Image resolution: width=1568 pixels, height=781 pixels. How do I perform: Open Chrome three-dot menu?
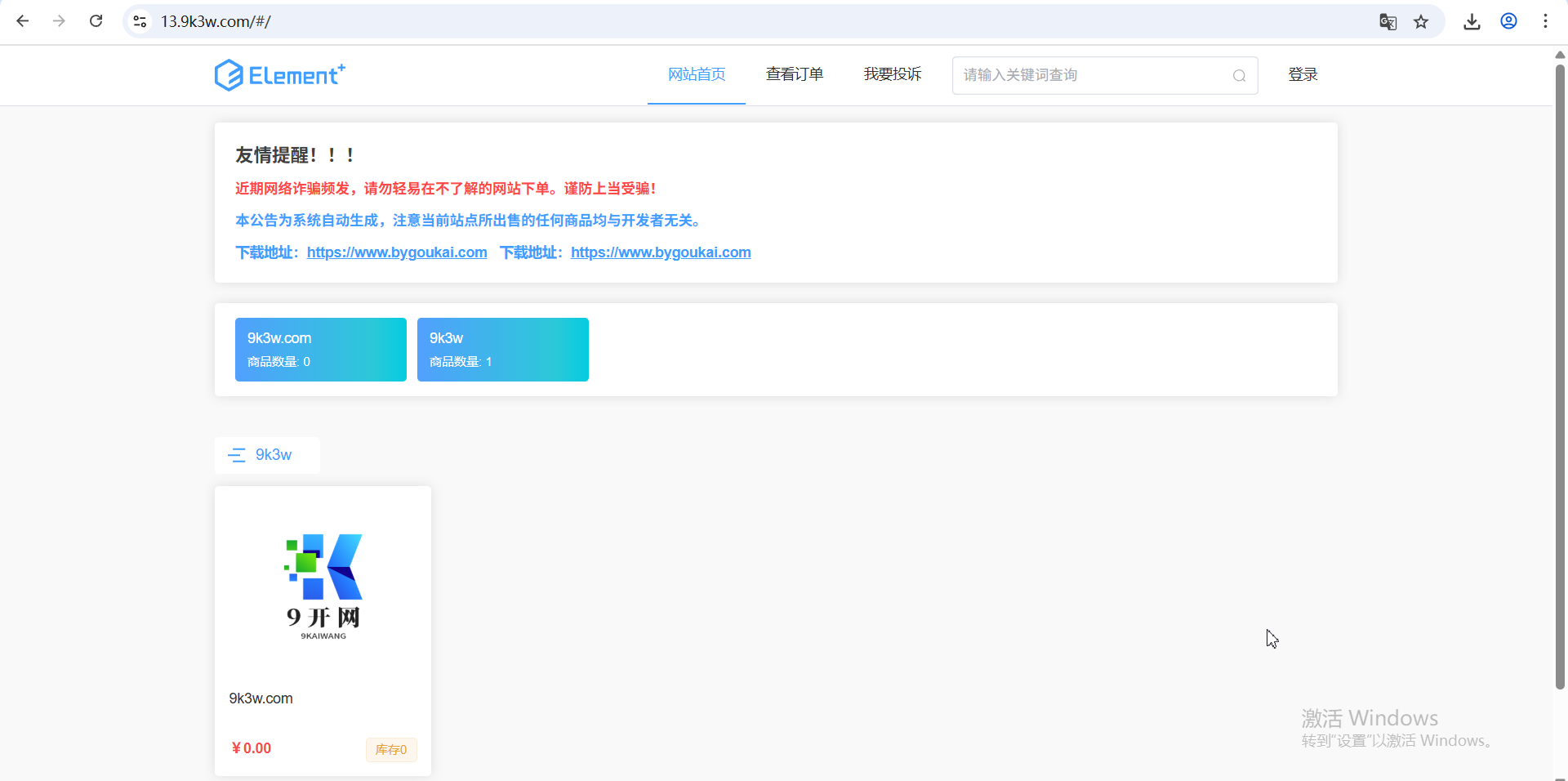point(1545,21)
